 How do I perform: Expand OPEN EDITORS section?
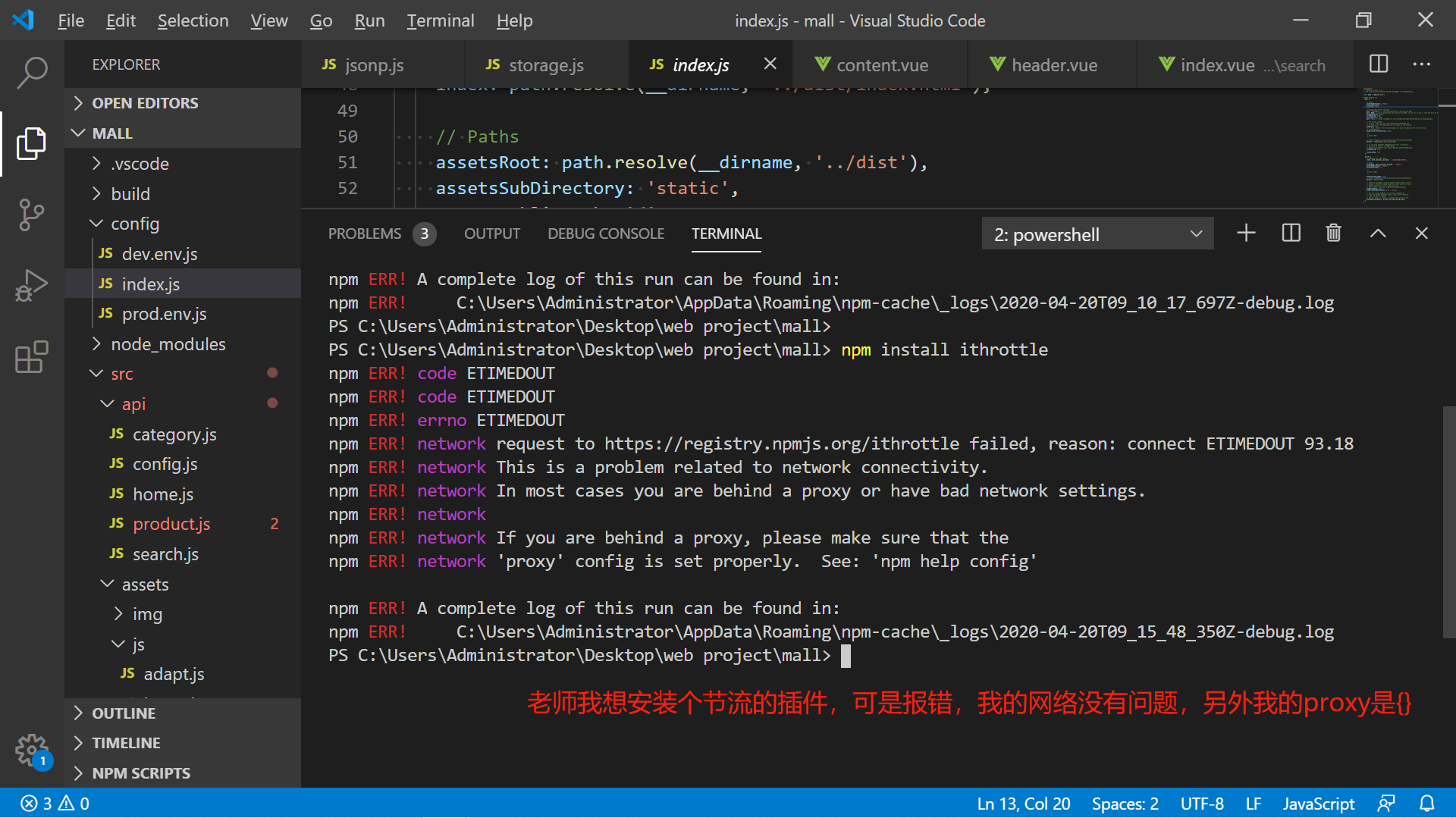183,103
